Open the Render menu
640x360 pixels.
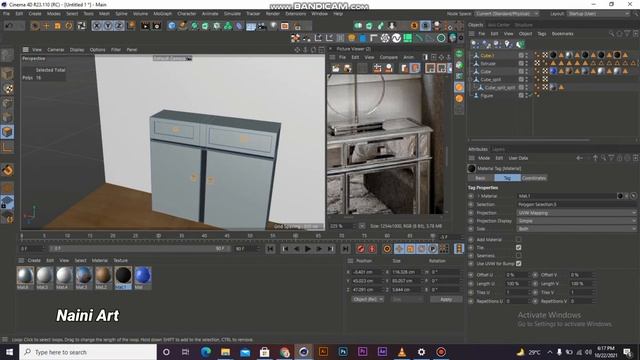pos(273,13)
